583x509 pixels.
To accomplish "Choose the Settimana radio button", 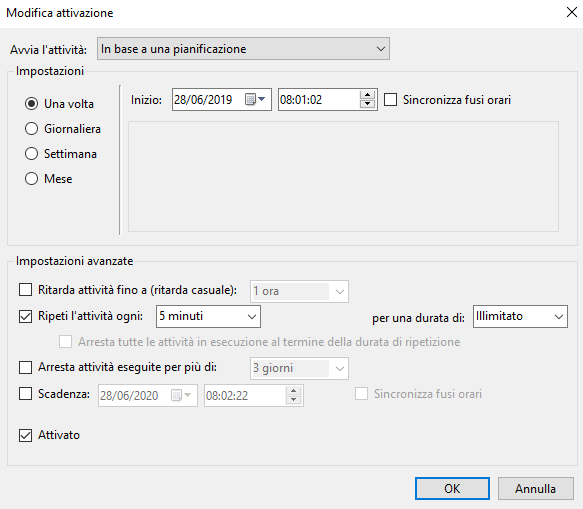I will [x=31, y=154].
